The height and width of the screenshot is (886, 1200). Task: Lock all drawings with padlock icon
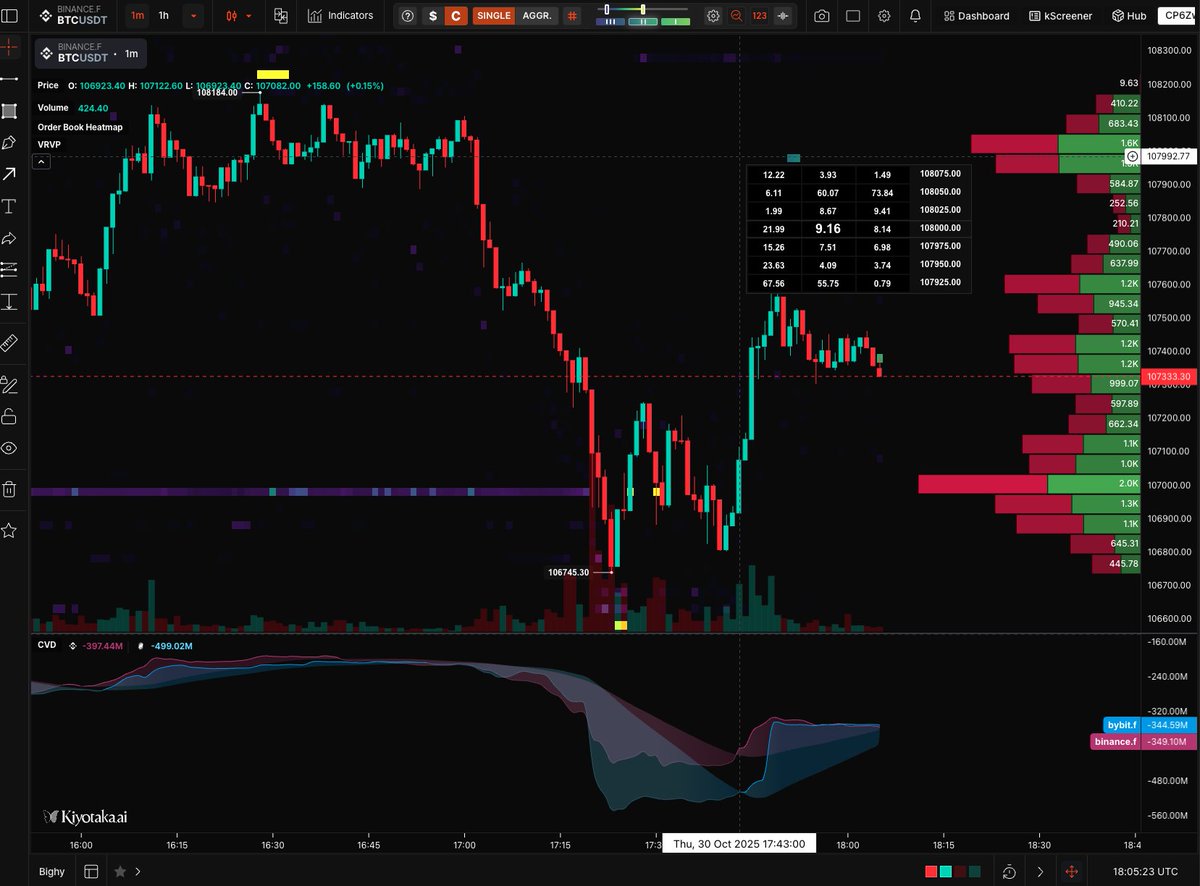tap(9, 416)
